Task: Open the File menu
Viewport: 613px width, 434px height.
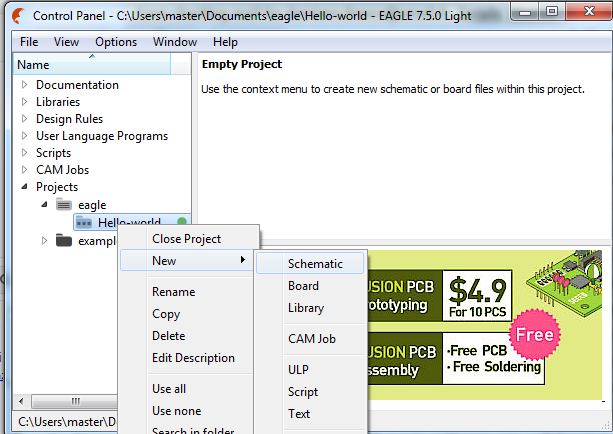Action: (x=29, y=42)
